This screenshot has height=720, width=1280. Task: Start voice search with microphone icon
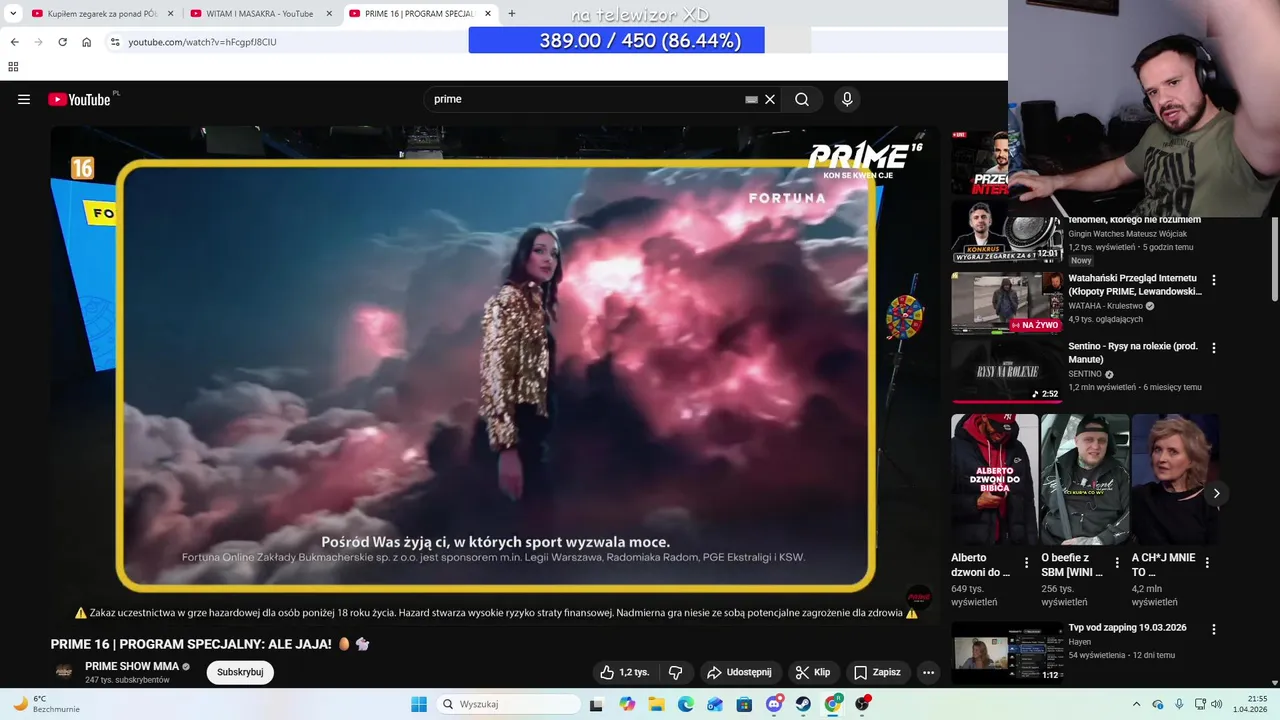(x=847, y=99)
